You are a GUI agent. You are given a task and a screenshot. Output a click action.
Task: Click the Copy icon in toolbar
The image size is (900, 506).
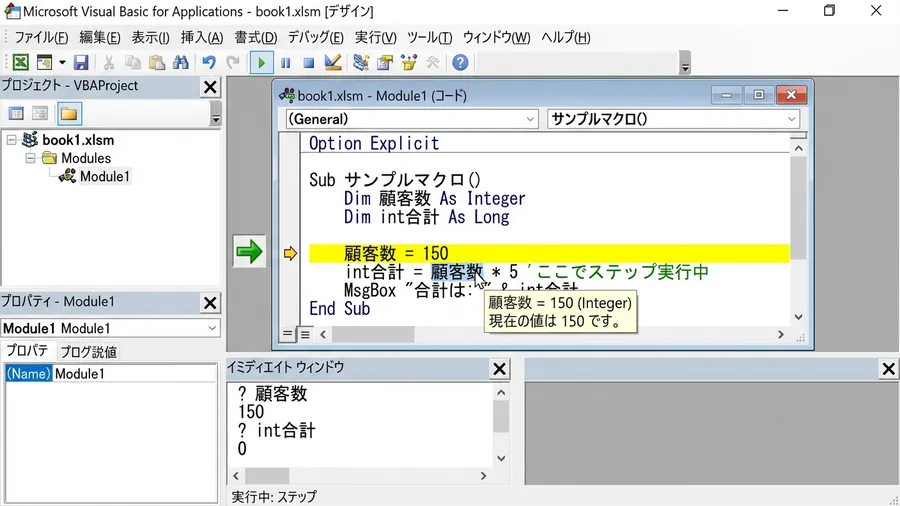[x=133, y=62]
